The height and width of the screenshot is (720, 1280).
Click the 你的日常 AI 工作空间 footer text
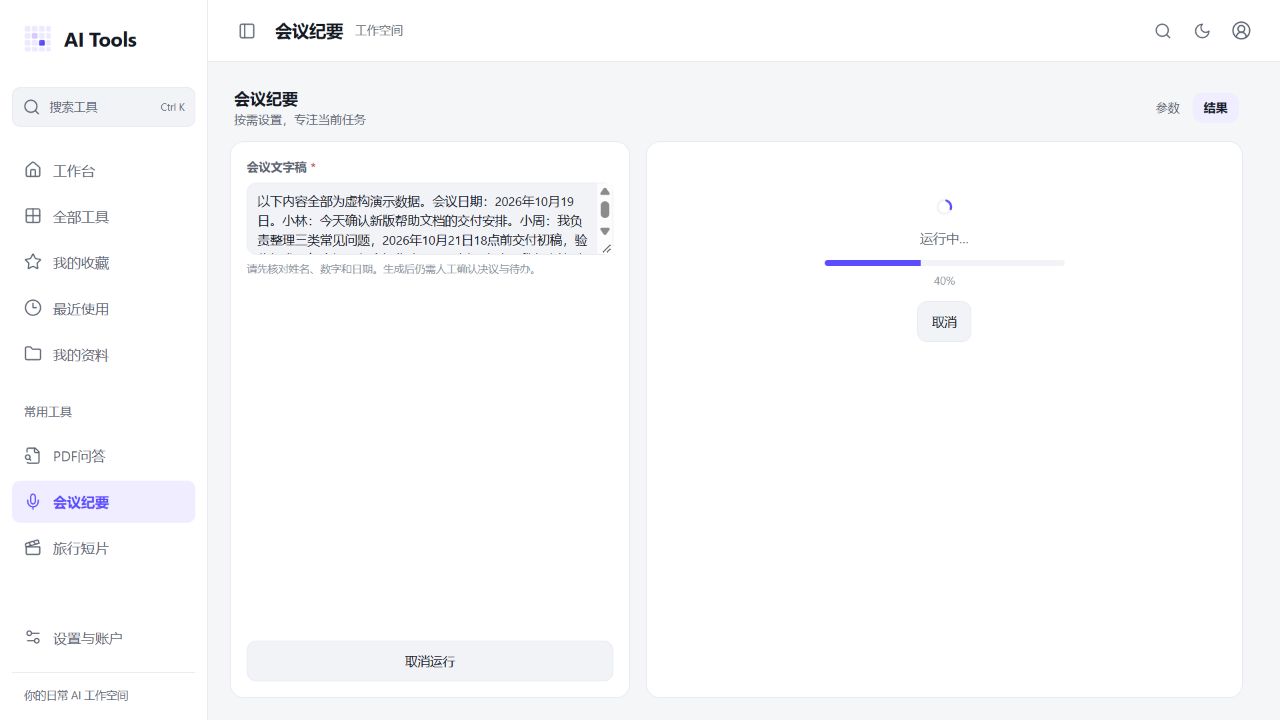click(76, 696)
